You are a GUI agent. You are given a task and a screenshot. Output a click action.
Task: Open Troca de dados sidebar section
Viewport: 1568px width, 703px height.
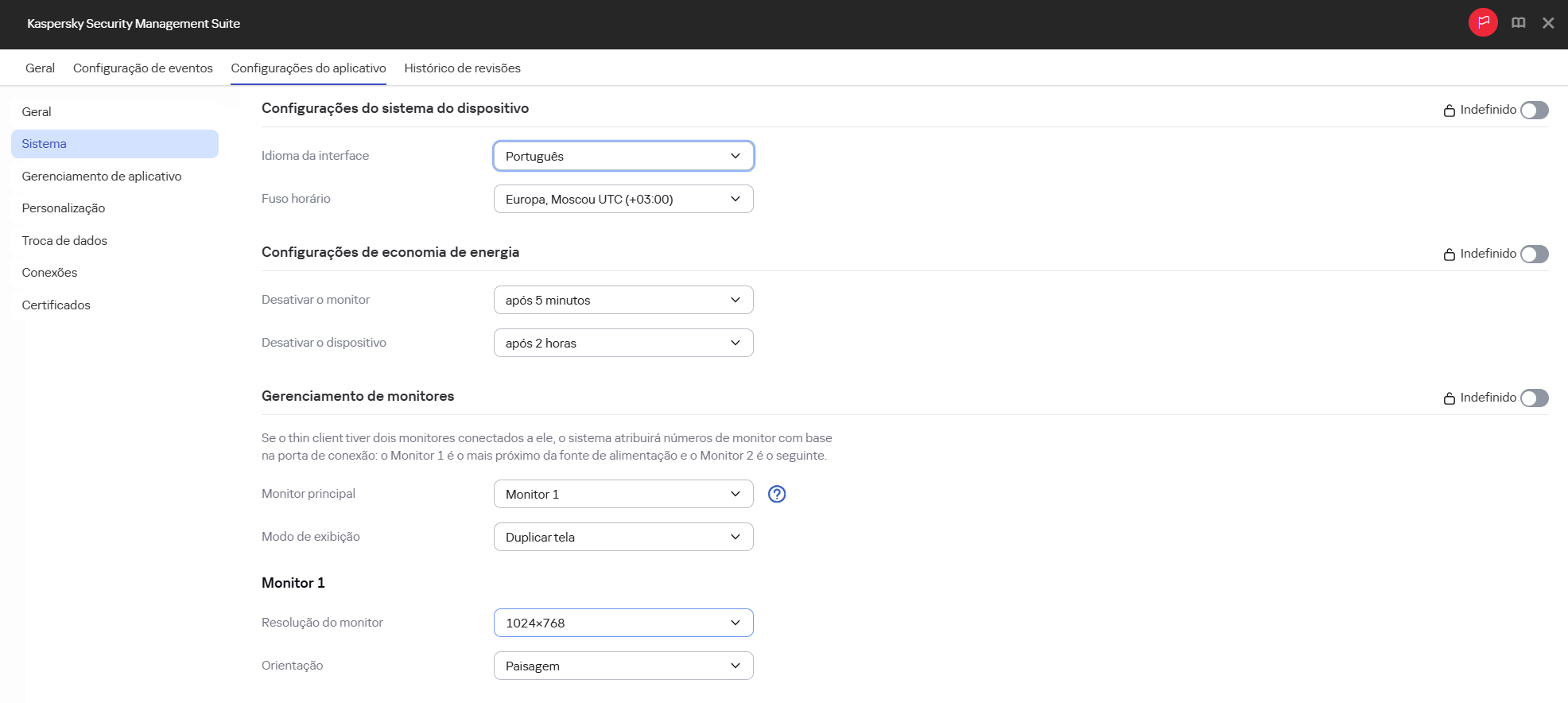coord(114,240)
